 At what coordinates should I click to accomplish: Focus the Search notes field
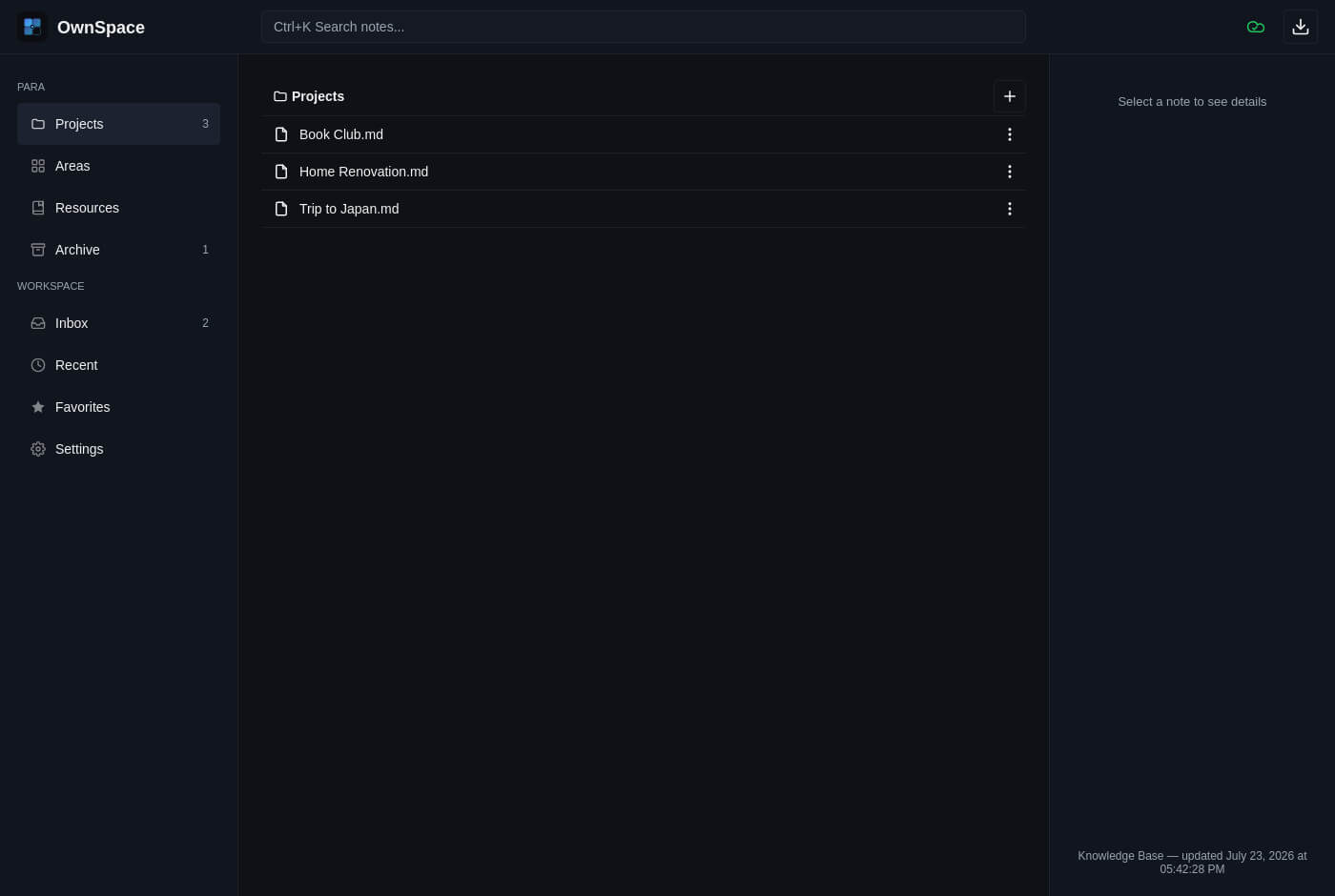click(x=644, y=27)
